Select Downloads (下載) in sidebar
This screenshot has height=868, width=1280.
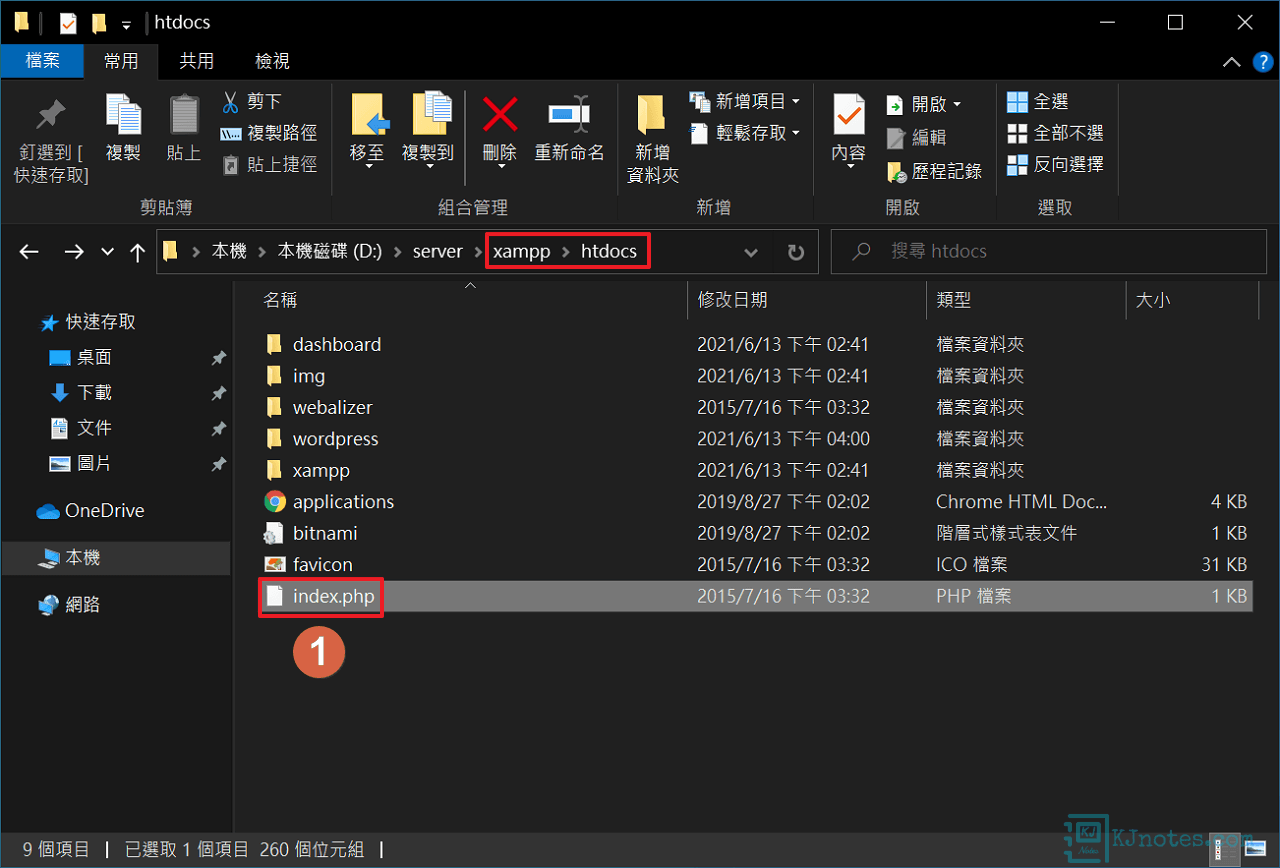[x=81, y=393]
